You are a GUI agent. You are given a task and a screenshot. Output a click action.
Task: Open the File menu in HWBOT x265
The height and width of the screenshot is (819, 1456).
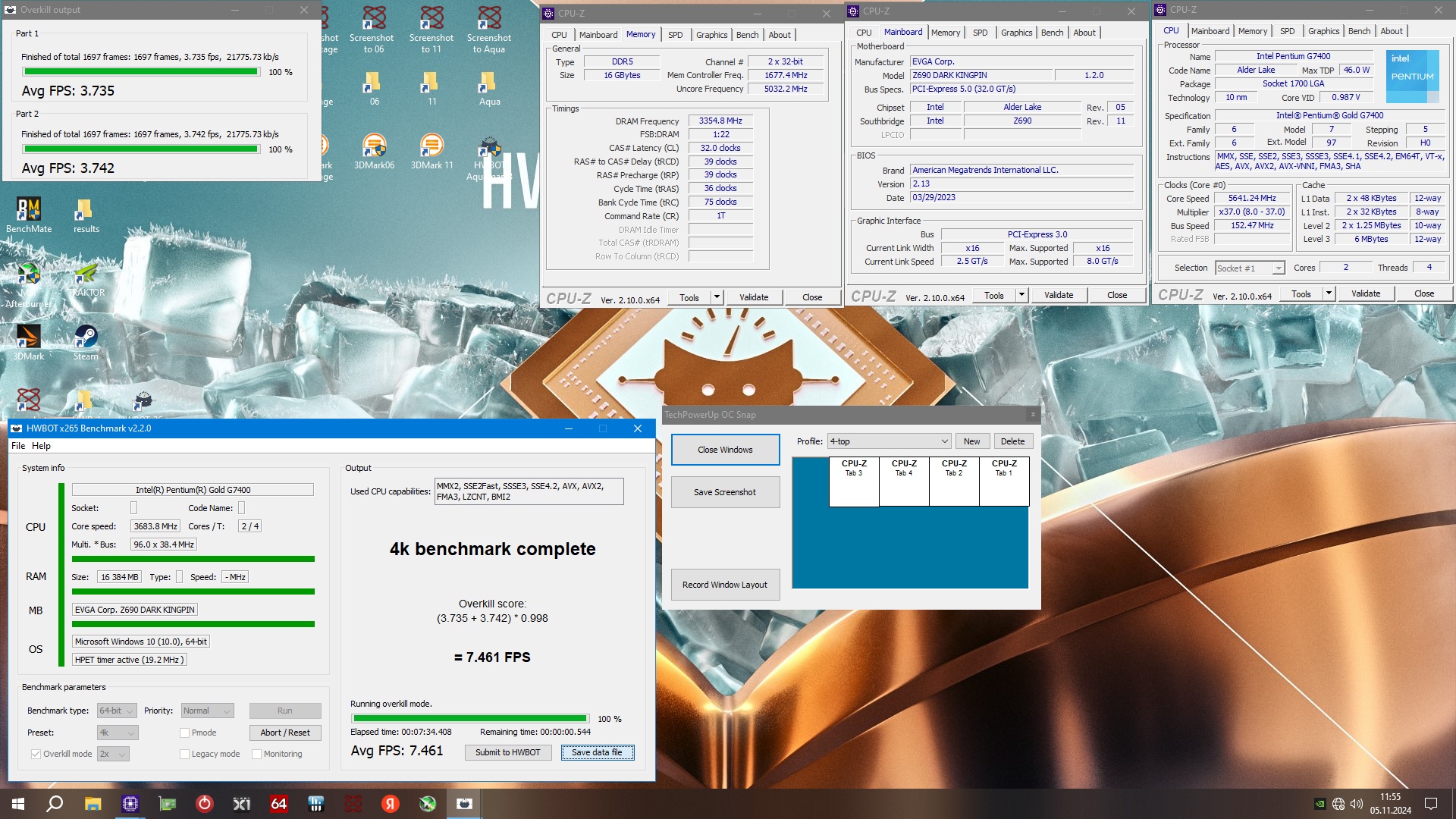tap(18, 446)
